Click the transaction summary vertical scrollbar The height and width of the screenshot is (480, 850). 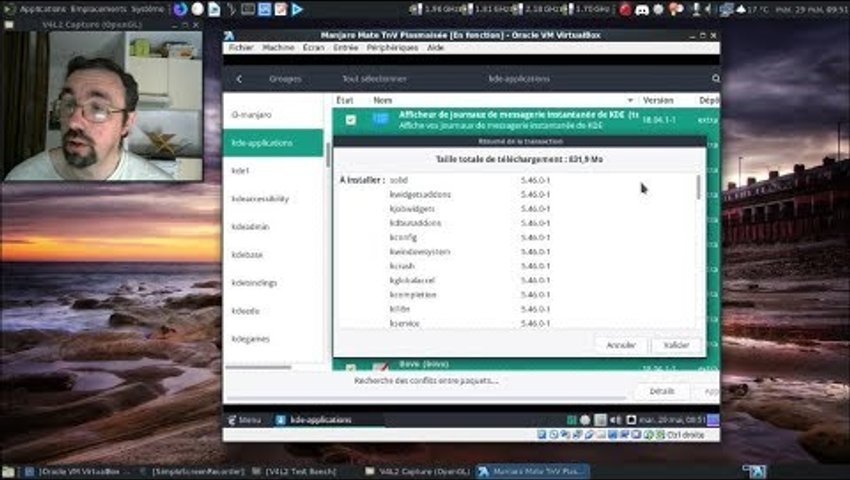pos(699,187)
